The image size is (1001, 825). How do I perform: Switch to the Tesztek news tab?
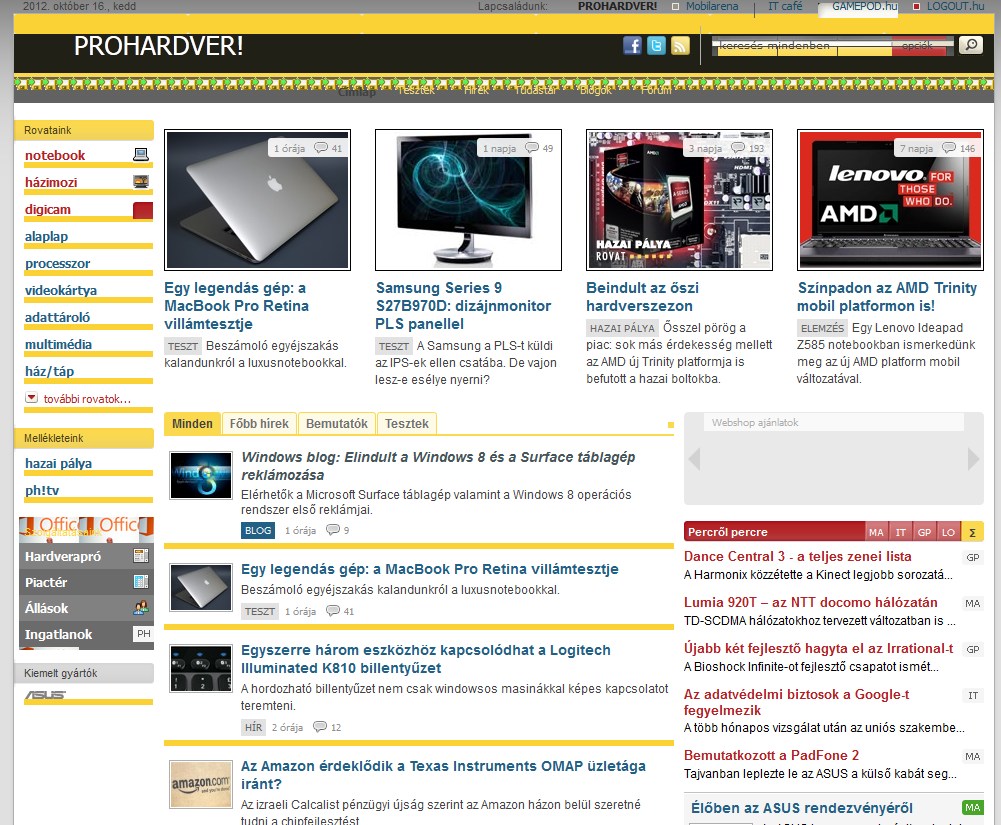coord(407,423)
